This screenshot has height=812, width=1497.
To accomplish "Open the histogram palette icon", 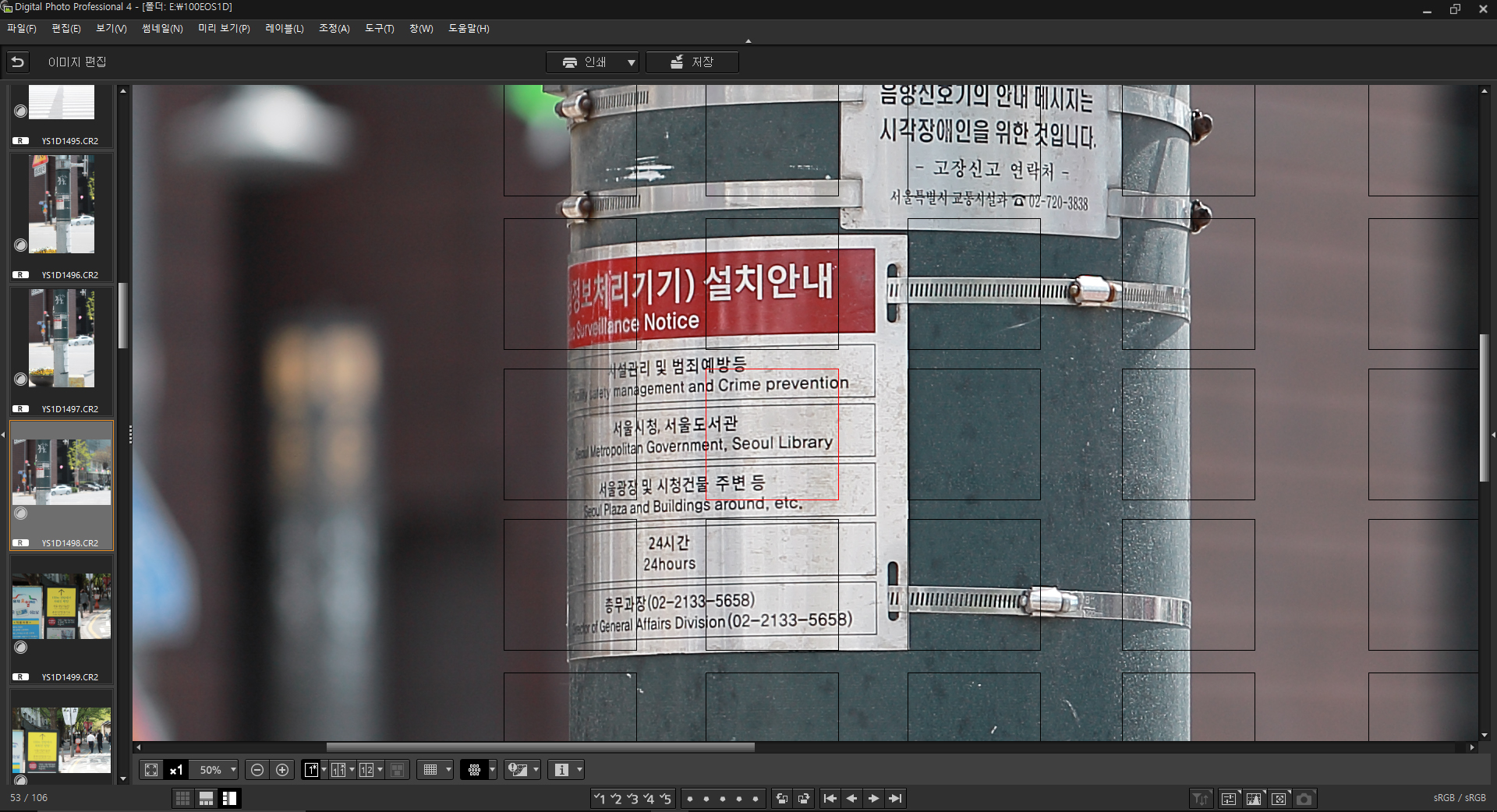I will tap(1254, 798).
